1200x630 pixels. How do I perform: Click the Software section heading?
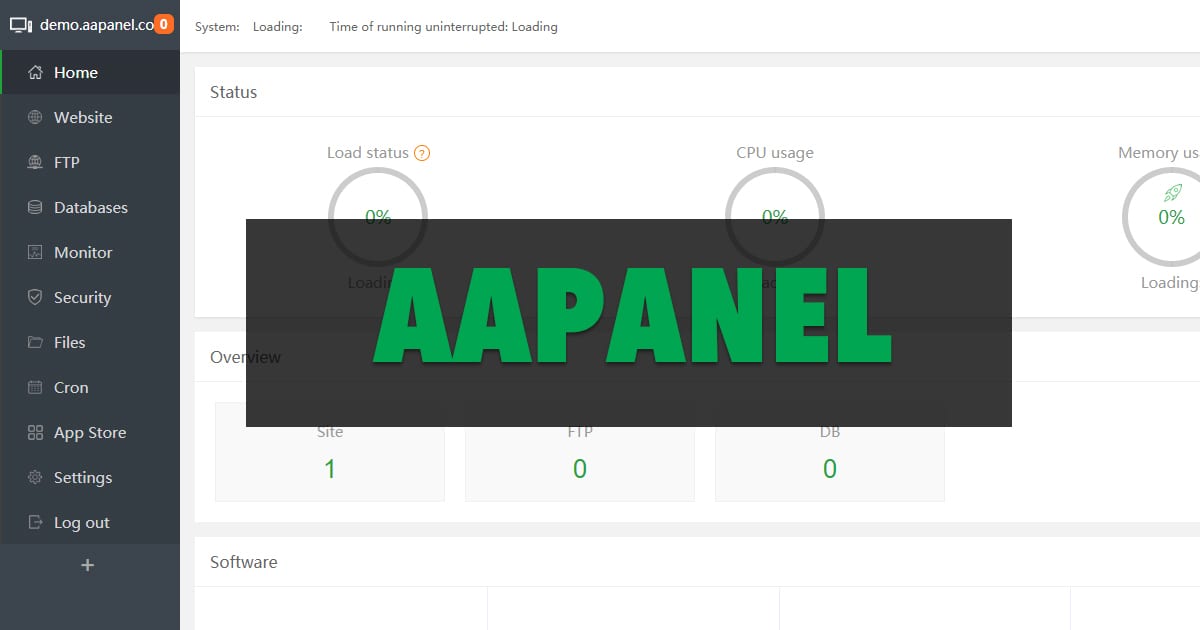[x=244, y=562]
